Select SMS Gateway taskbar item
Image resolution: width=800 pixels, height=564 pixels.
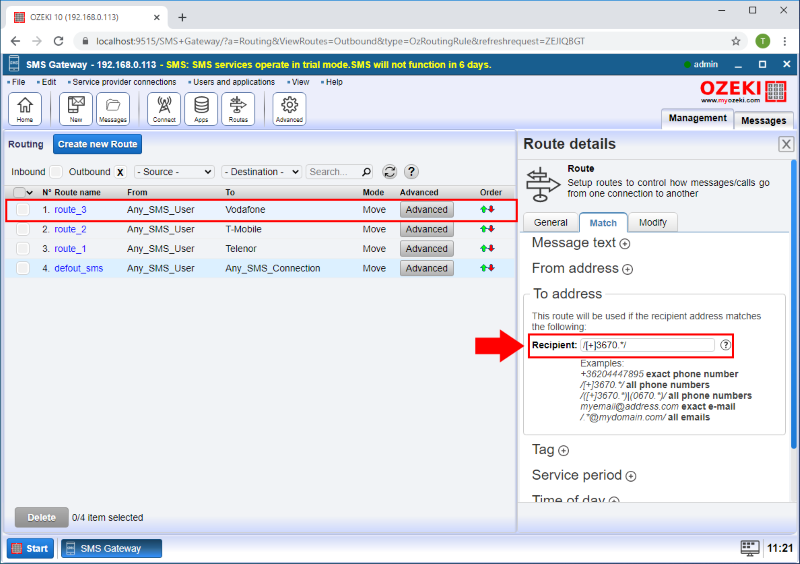pyautogui.click(x=112, y=548)
